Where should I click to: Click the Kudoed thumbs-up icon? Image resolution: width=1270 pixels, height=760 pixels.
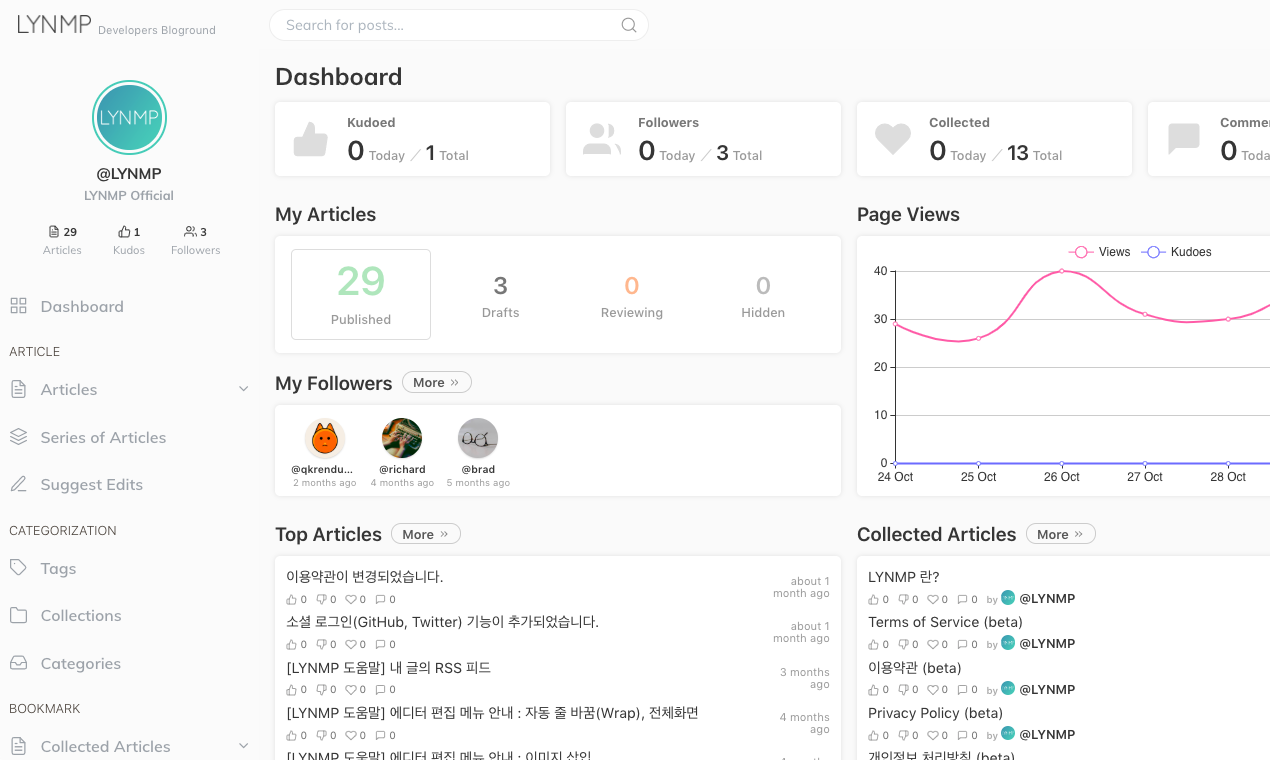pos(311,139)
